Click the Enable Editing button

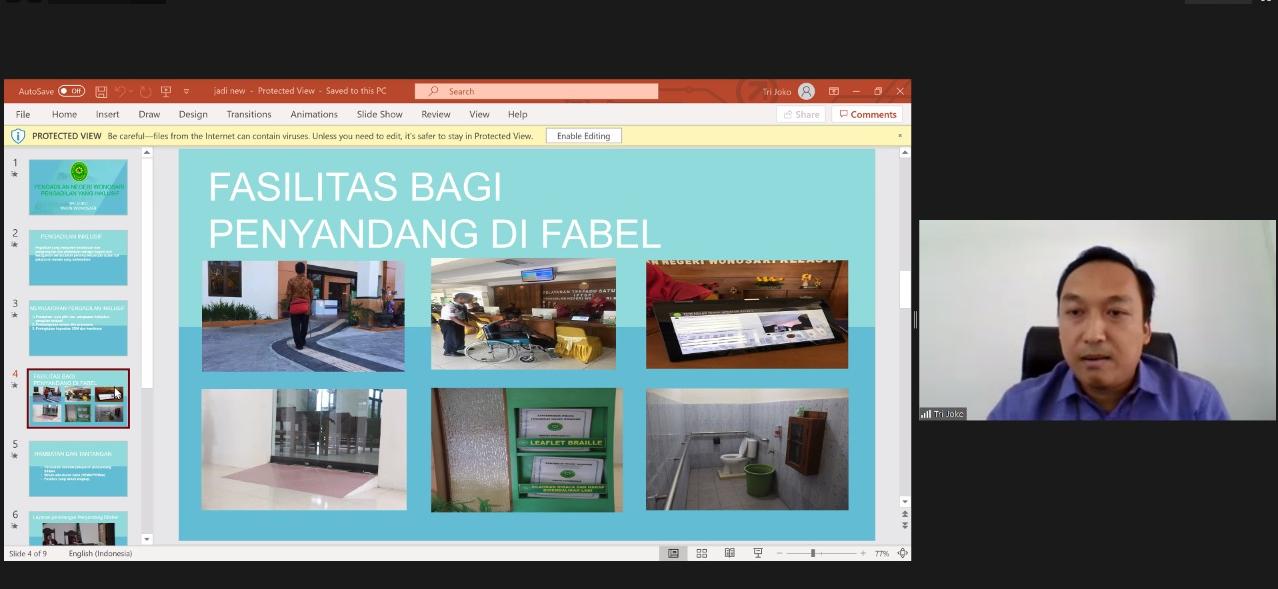coord(583,136)
